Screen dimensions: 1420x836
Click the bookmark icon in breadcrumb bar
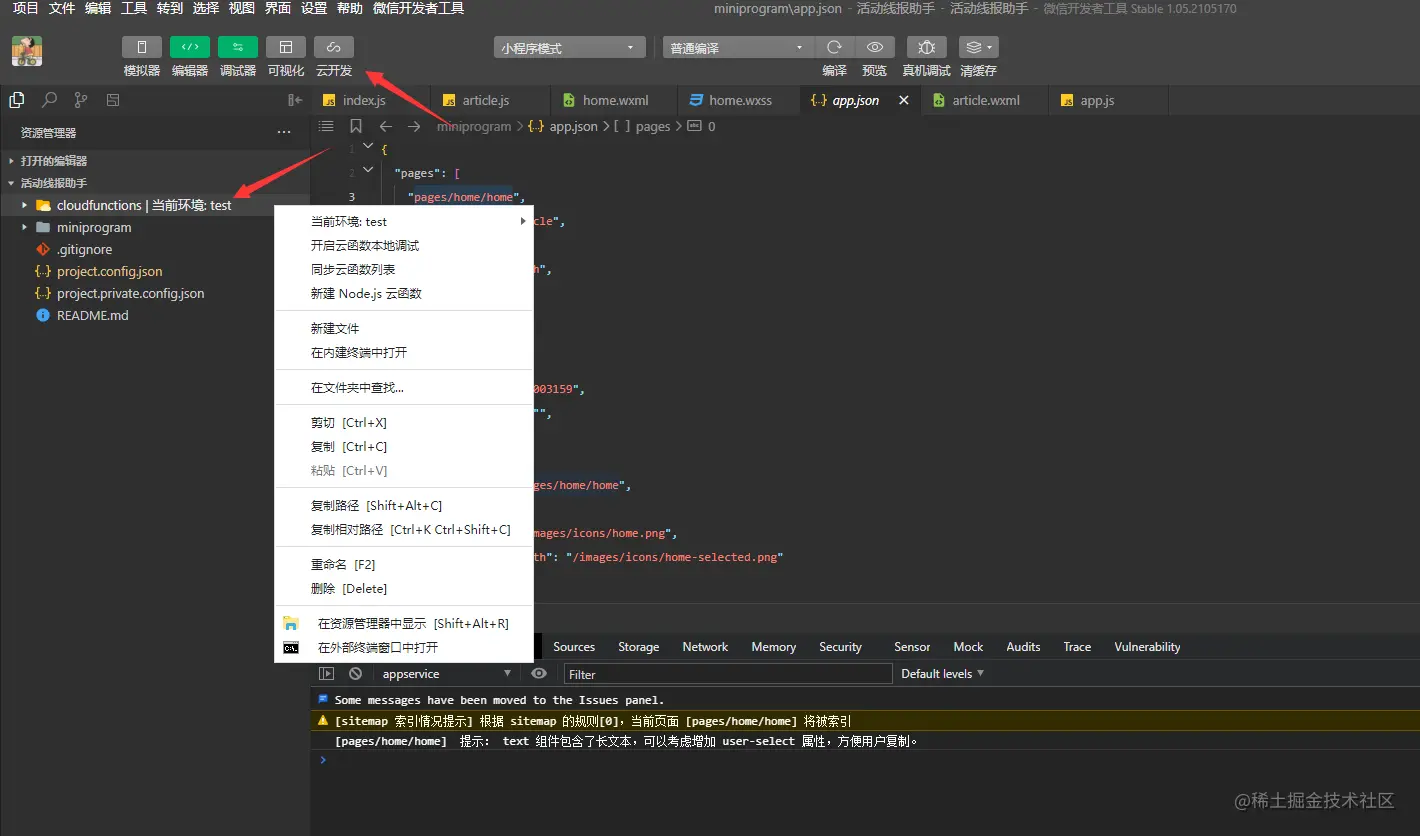pos(356,126)
